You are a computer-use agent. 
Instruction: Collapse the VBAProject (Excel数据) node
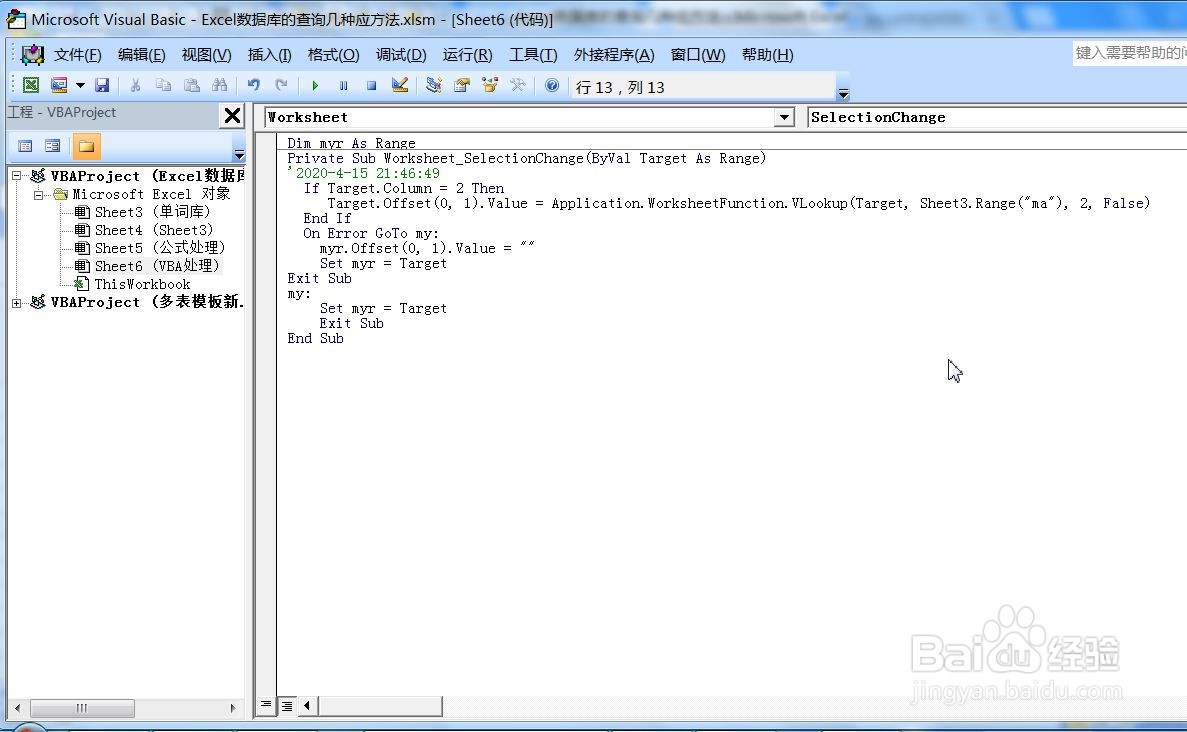click(17, 176)
